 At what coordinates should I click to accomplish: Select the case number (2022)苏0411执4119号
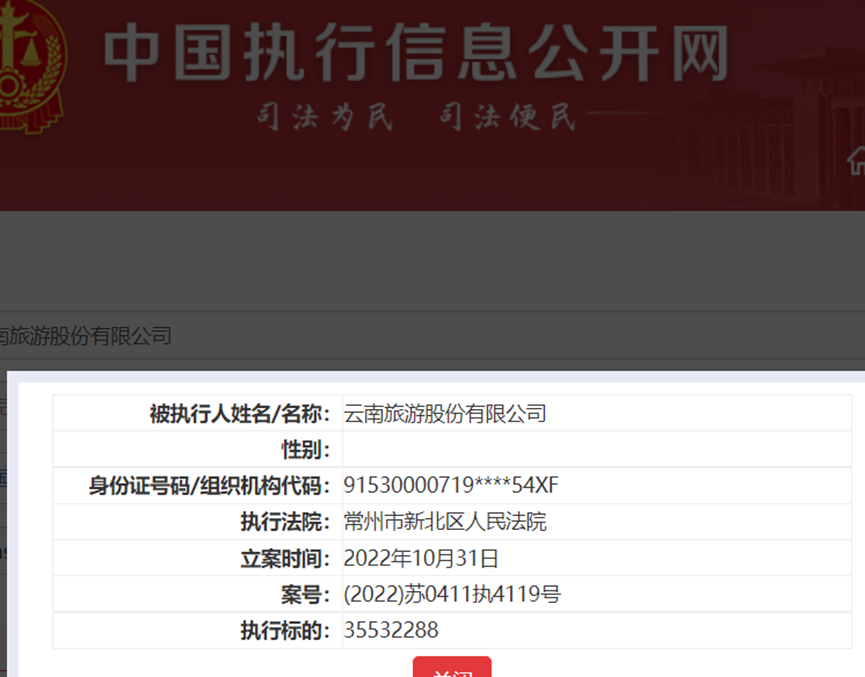pyautogui.click(x=452, y=594)
